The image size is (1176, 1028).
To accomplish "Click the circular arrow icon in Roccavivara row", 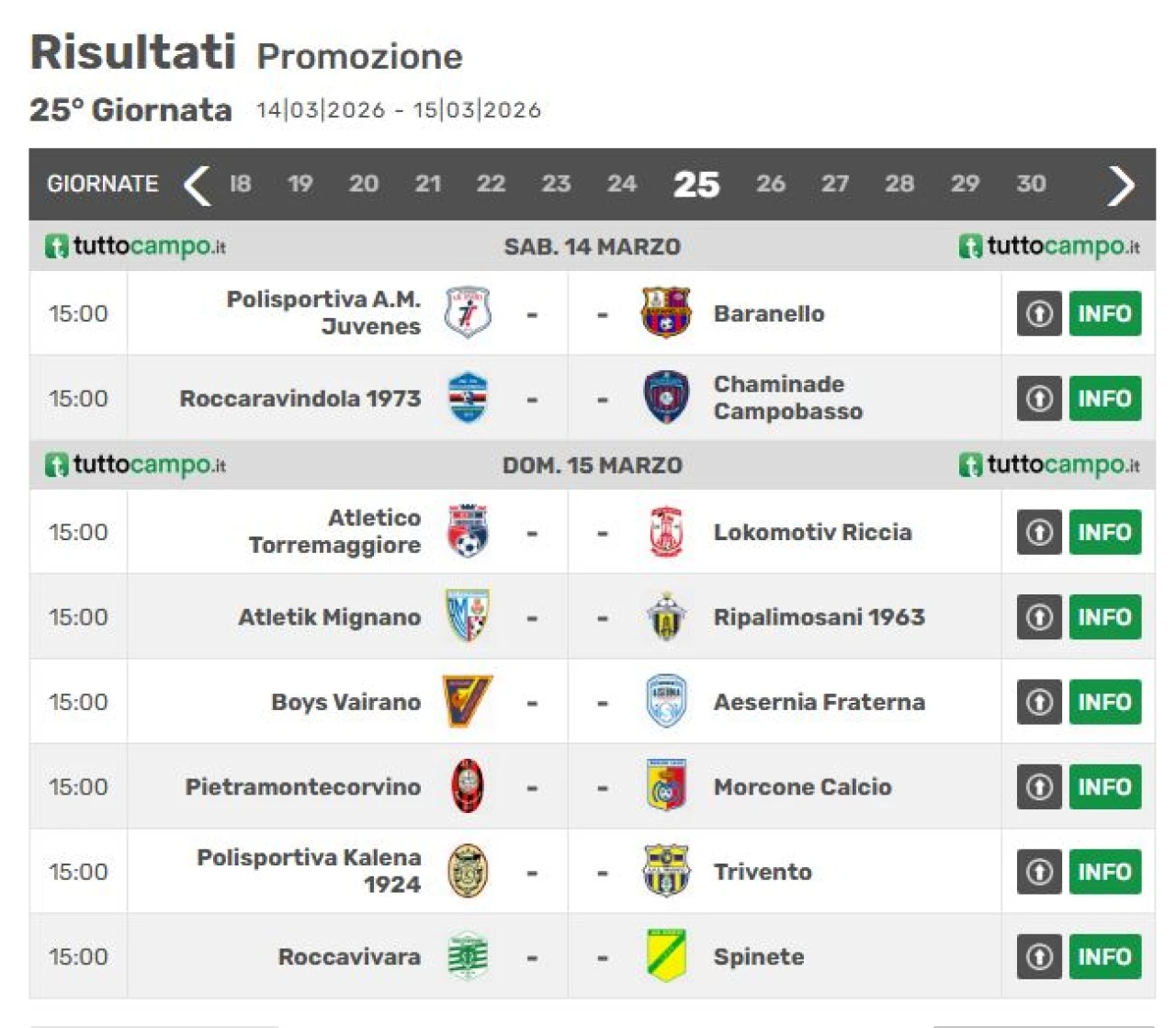I will pos(1039,956).
